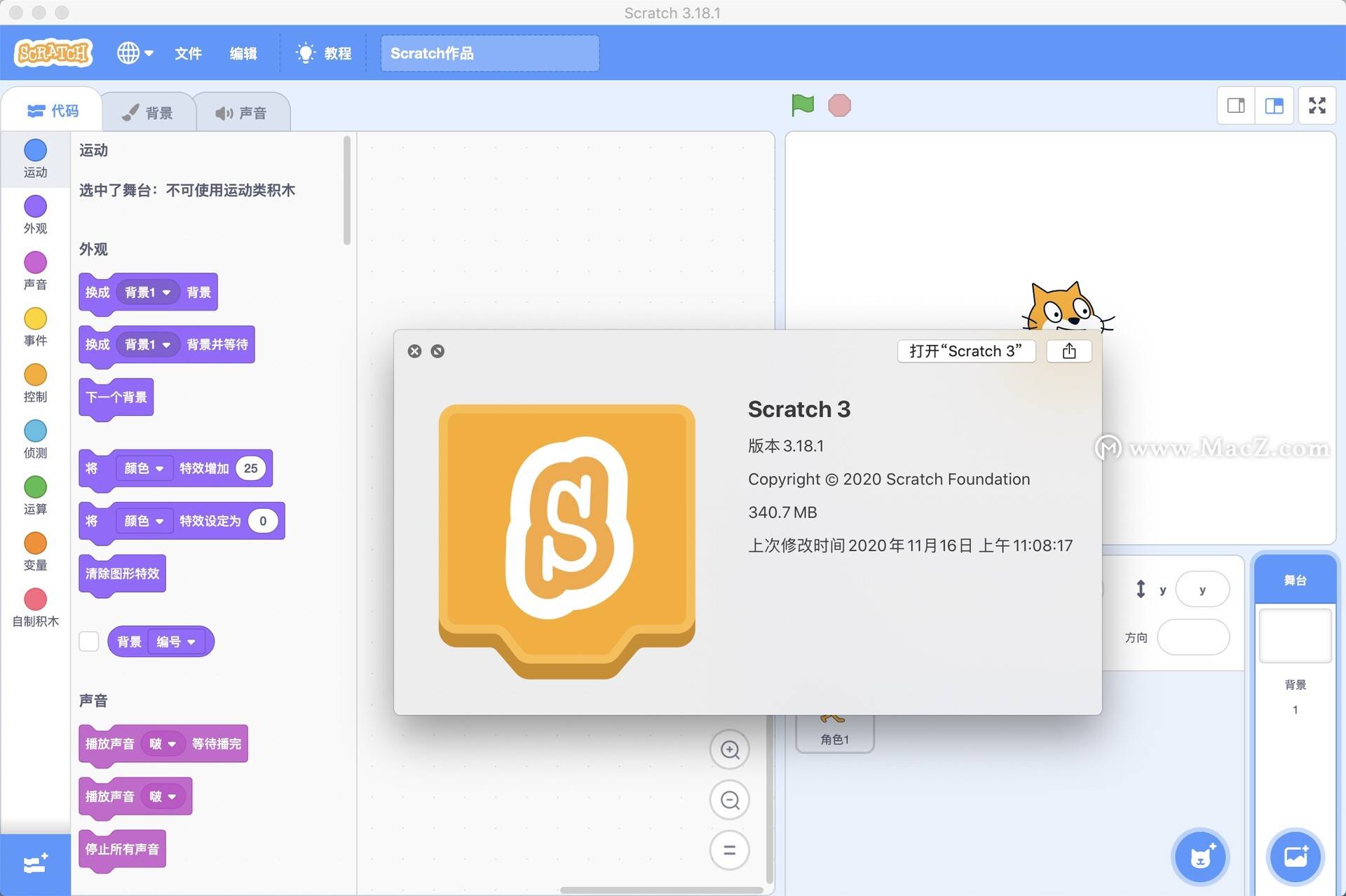Expand 背景1 dropdown in 换成背景 block
1346x896 pixels.
[147, 292]
